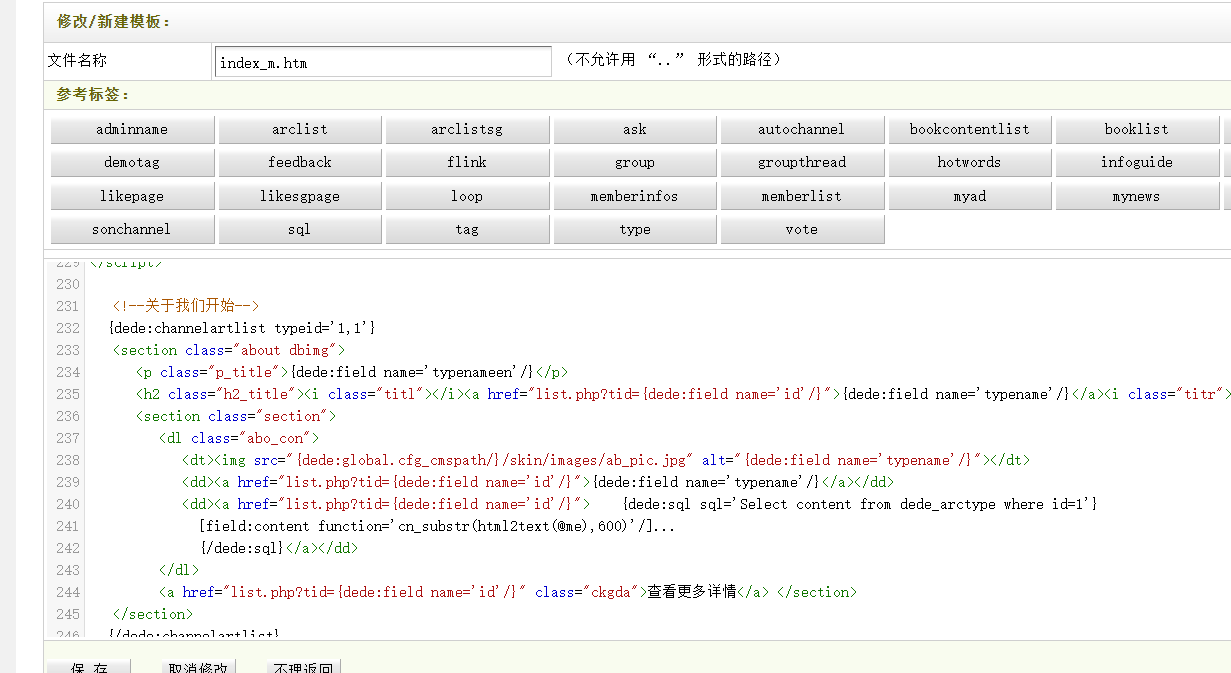Click the 取消修改 cancel changes button
Image resolution: width=1231 pixels, height=673 pixels.
coord(198,667)
